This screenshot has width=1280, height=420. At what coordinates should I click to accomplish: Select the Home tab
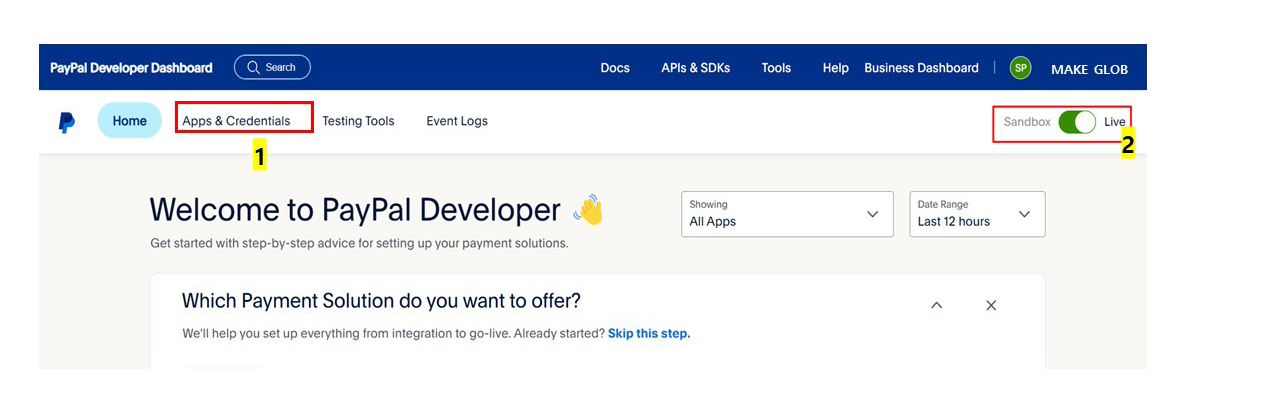tap(129, 121)
